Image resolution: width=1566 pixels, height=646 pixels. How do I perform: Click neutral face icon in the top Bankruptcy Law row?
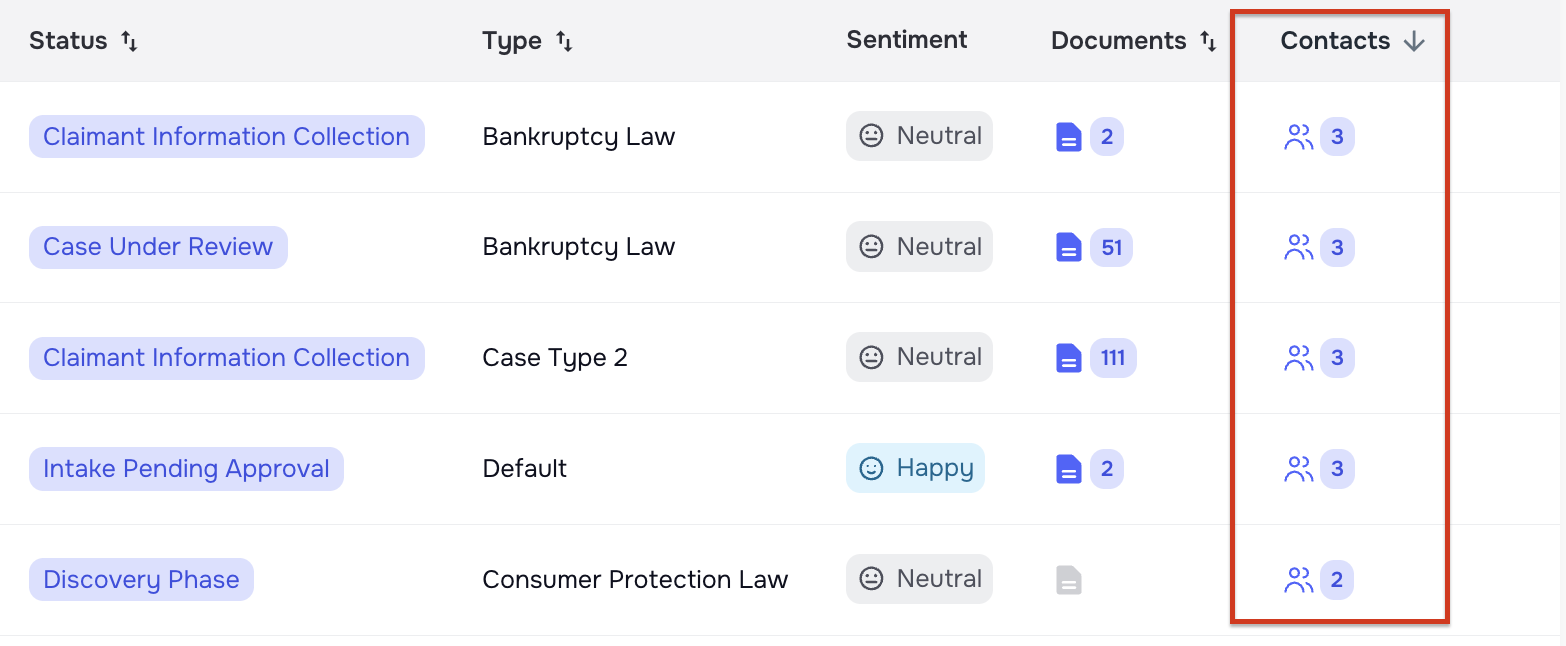click(872, 136)
